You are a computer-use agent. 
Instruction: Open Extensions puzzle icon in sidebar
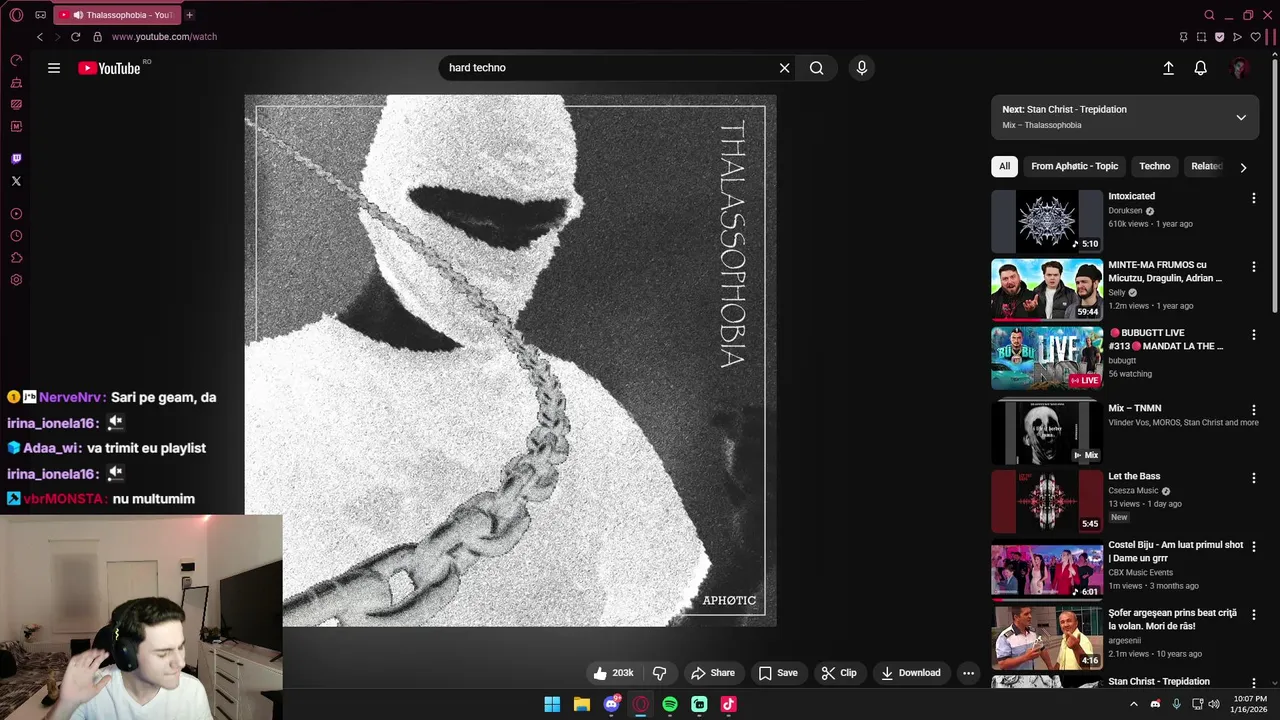pyautogui.click(x=16, y=258)
